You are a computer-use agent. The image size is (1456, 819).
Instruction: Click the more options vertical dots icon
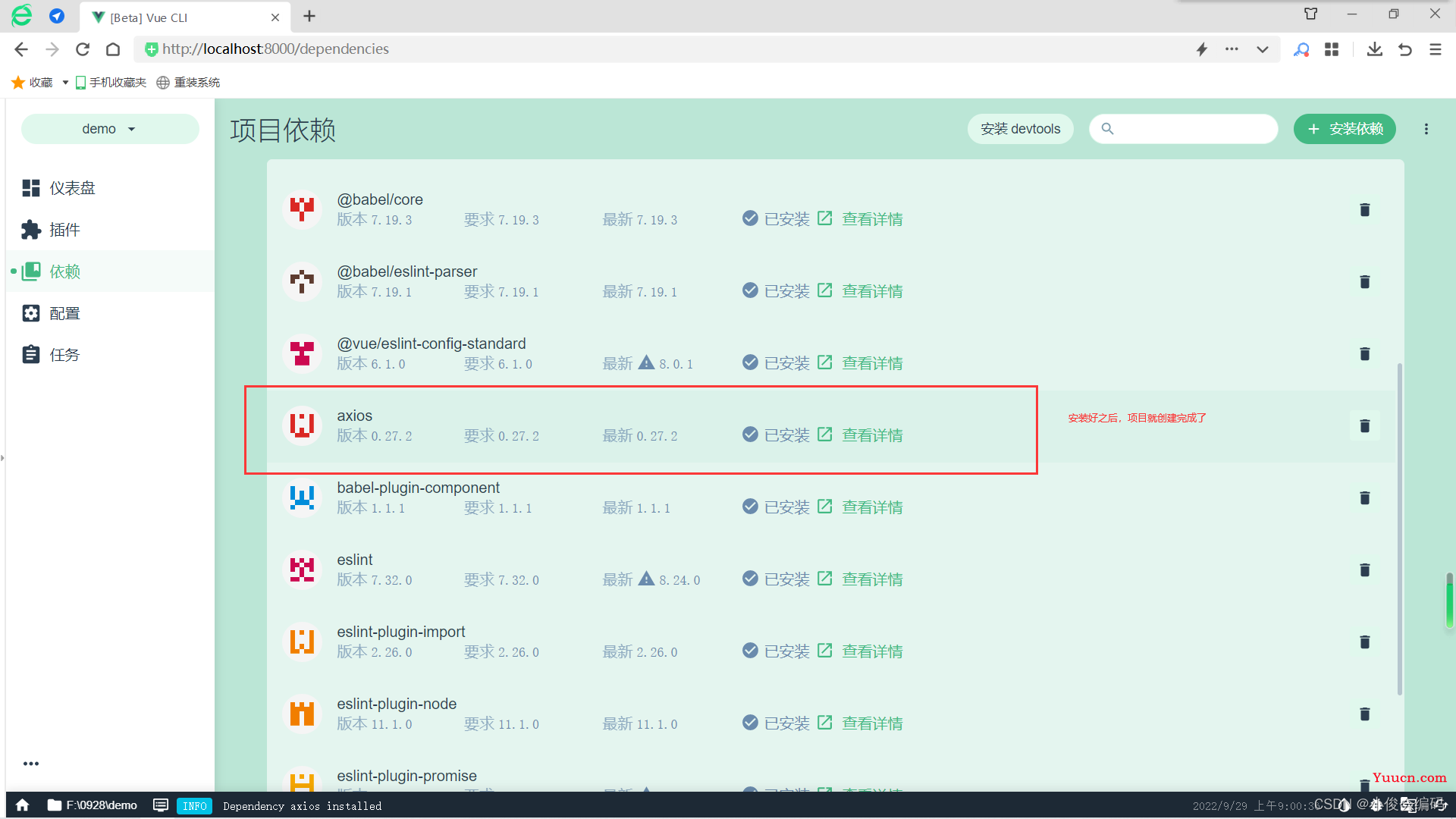click(1426, 129)
